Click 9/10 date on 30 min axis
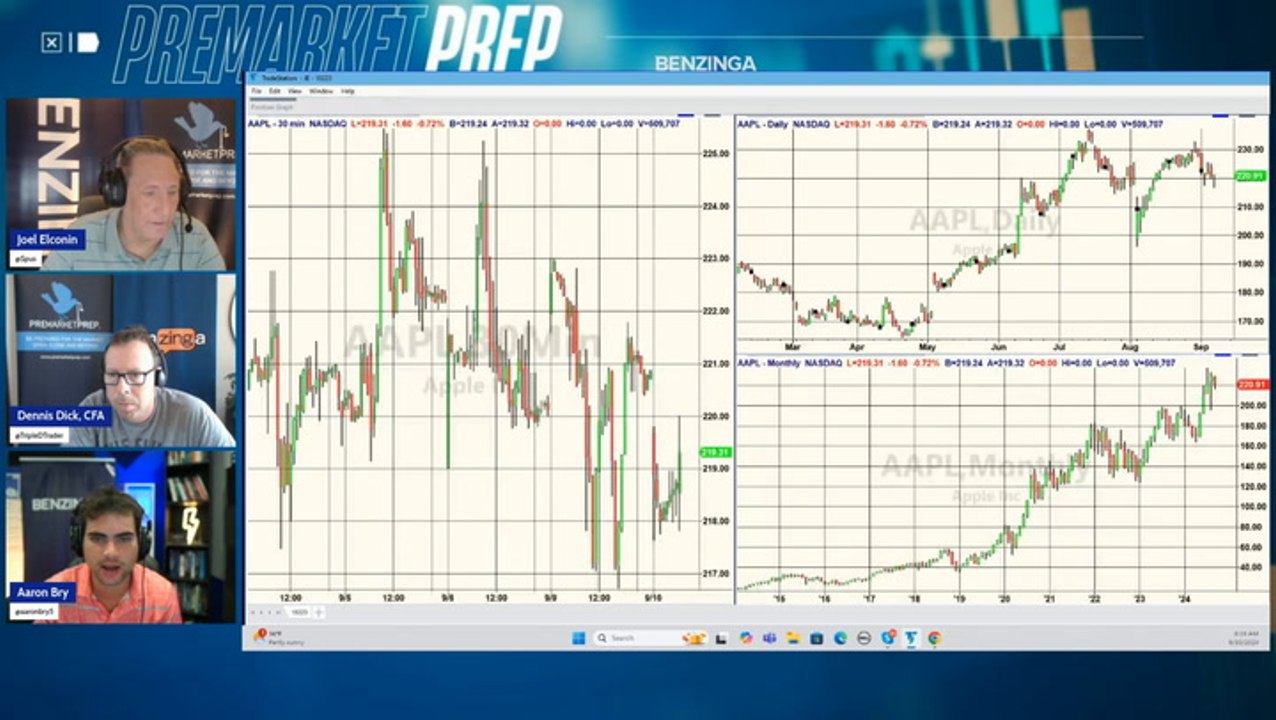 point(651,598)
